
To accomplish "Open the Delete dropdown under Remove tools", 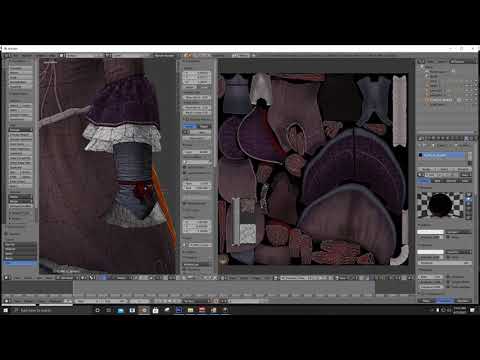I will pos(20,197).
